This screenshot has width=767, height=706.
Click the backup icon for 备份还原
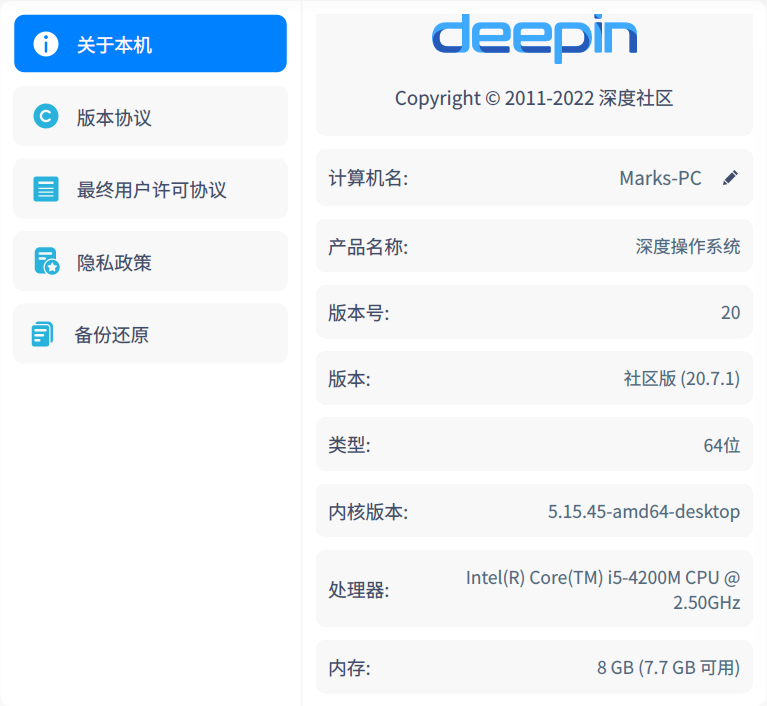point(43,334)
